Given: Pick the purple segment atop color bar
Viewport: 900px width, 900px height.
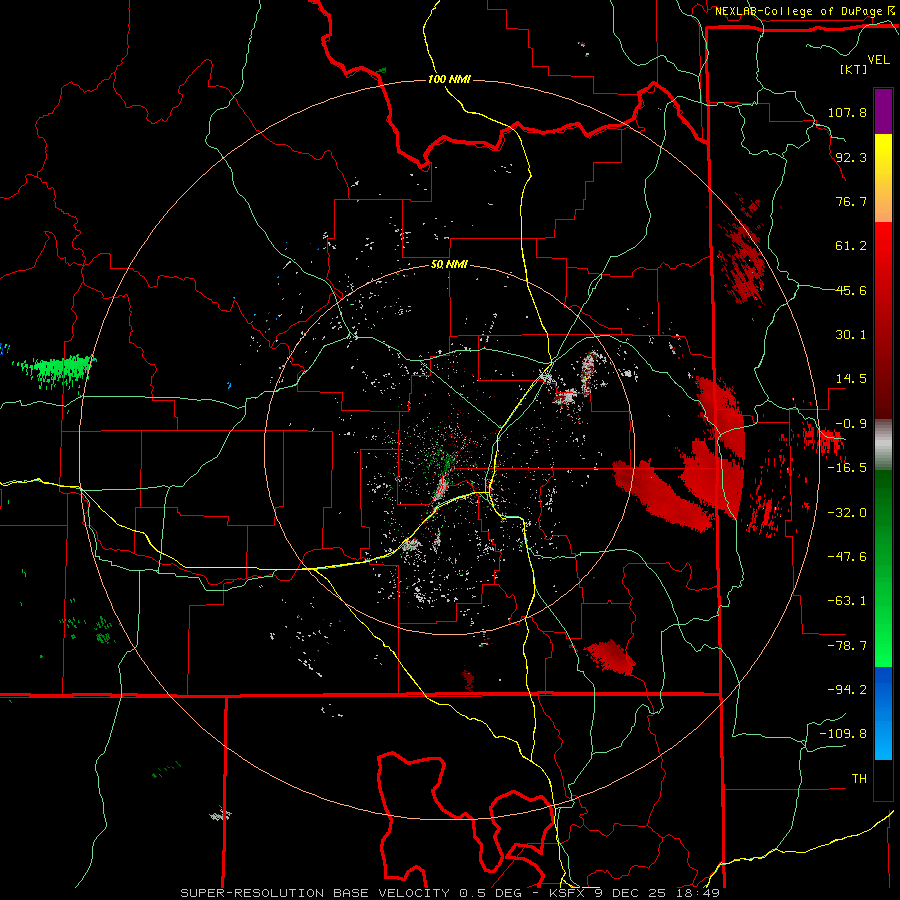Looking at the screenshot, I should [x=883, y=111].
